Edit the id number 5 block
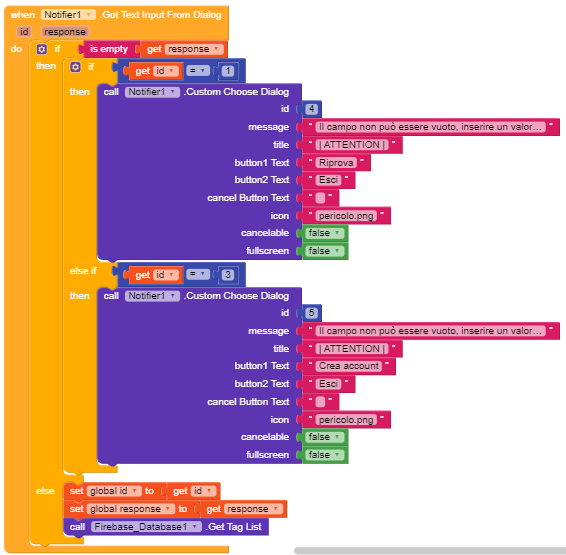Screen dimensions: 566x555 (x=311, y=313)
